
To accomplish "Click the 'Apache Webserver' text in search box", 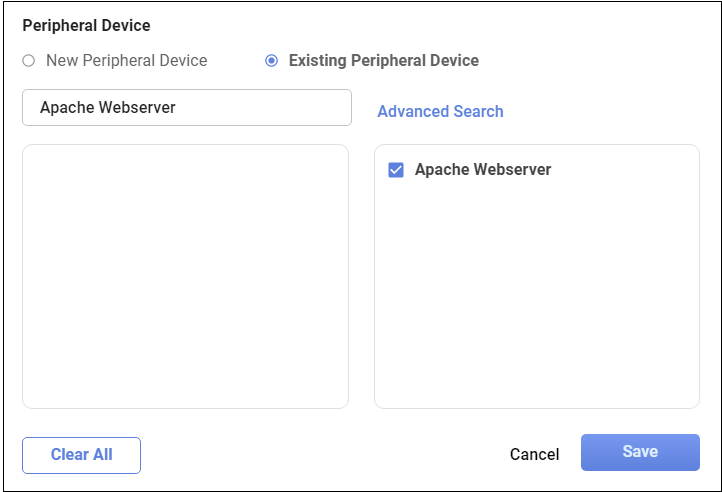I will point(108,108).
